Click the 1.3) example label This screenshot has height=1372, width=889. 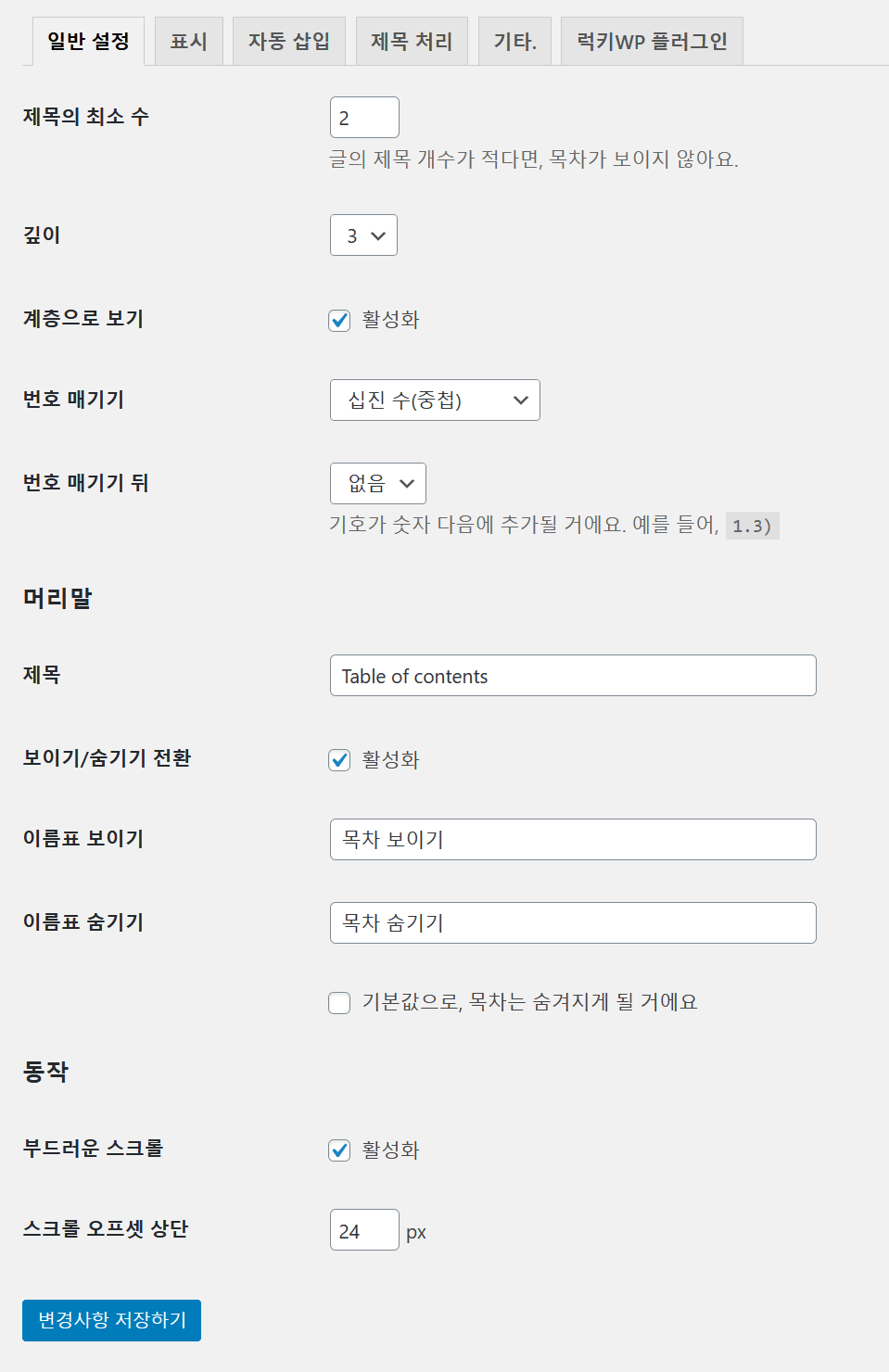point(755,526)
